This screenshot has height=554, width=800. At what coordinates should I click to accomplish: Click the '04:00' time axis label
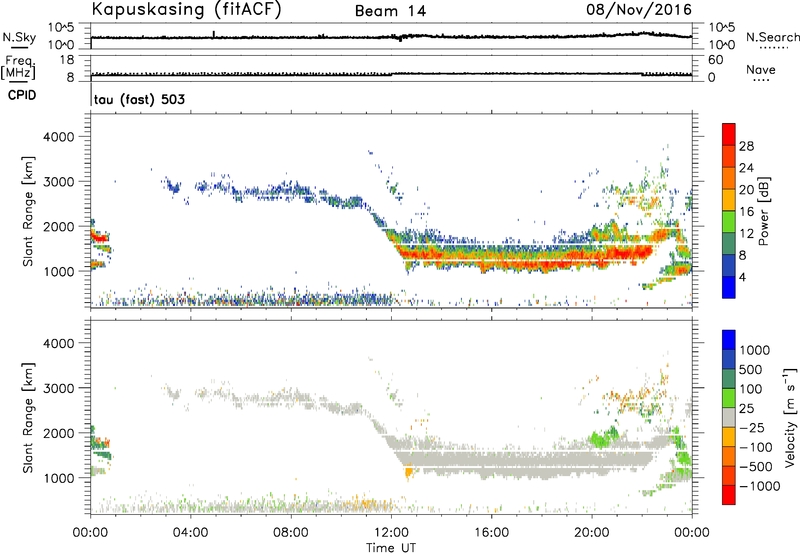coord(190,533)
